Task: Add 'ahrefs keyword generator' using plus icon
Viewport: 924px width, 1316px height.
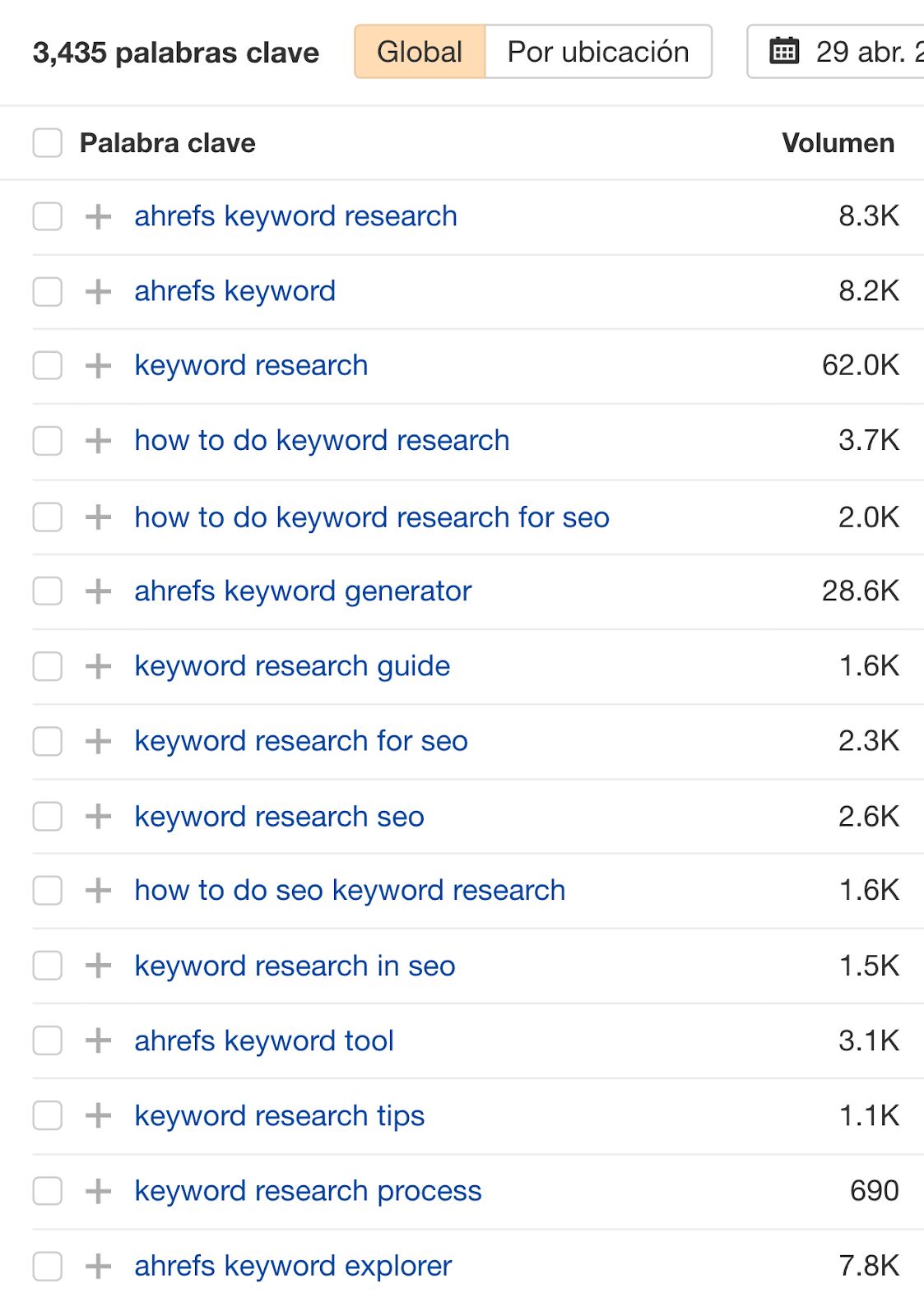Action: pyautogui.click(x=98, y=591)
